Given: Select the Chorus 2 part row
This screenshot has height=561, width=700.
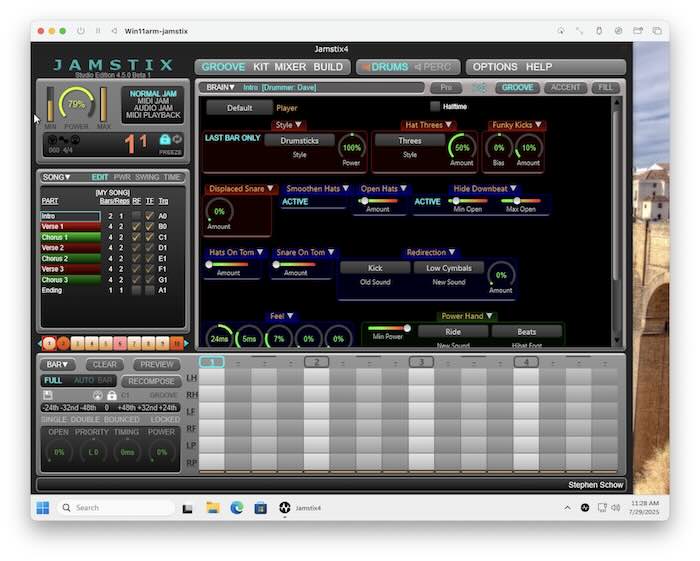Looking at the screenshot, I should click(71, 258).
